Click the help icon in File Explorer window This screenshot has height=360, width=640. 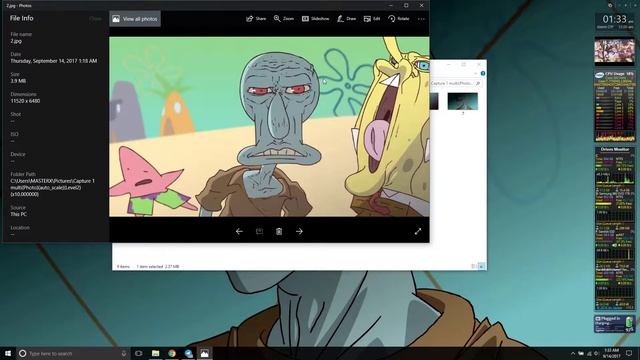(x=483, y=73)
